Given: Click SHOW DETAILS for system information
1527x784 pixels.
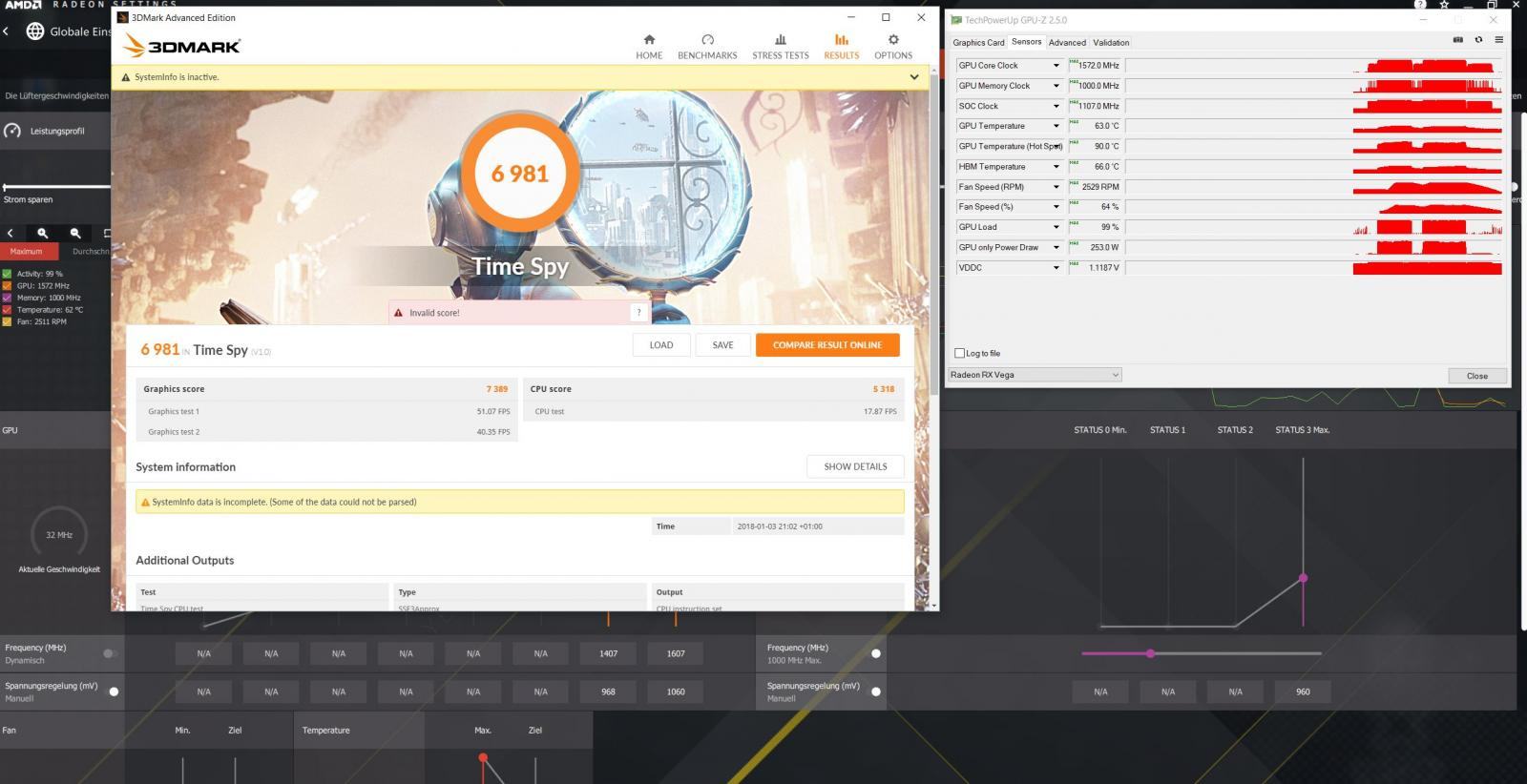Looking at the screenshot, I should pos(855,466).
